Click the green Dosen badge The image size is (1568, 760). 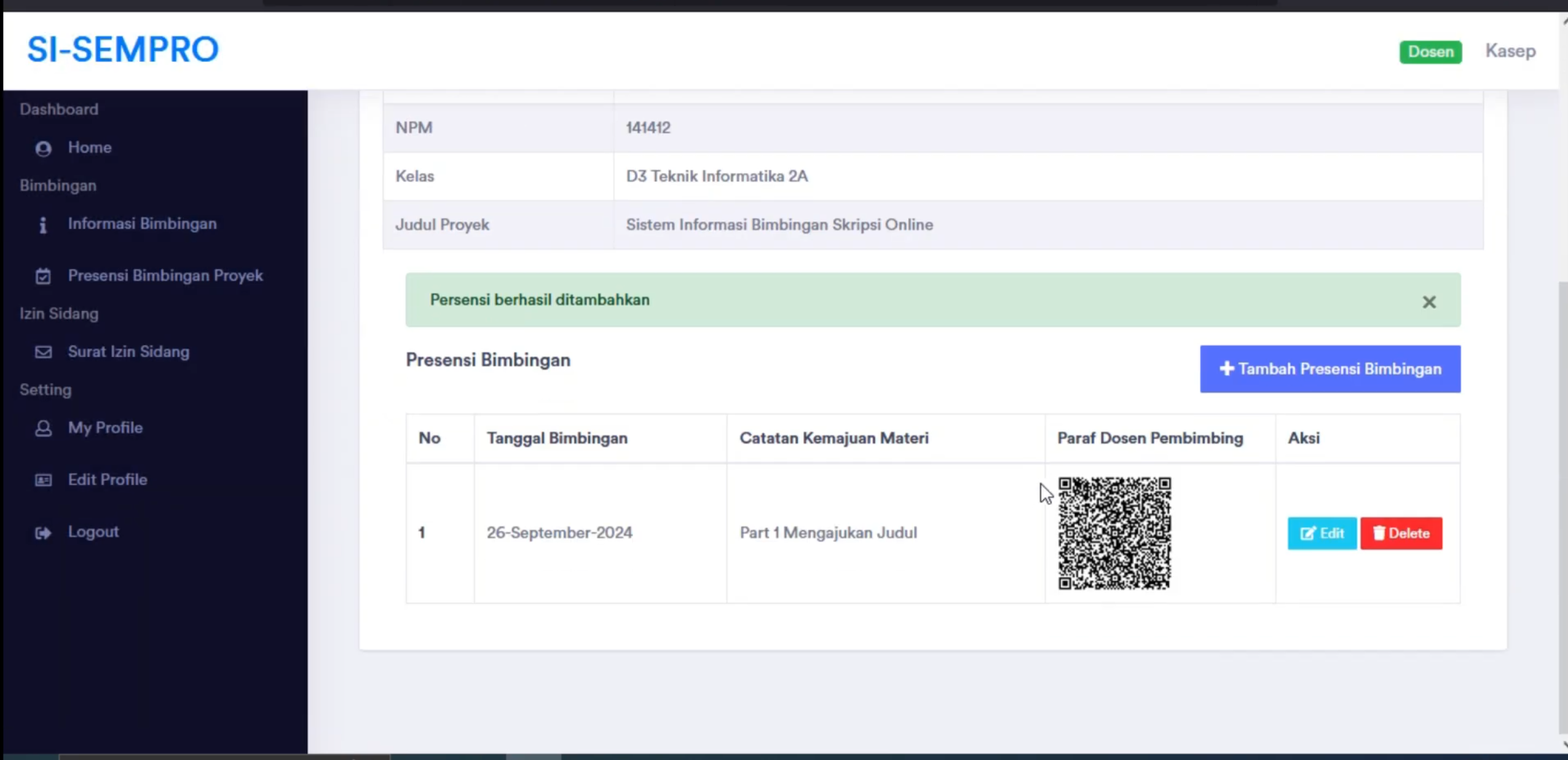1431,52
